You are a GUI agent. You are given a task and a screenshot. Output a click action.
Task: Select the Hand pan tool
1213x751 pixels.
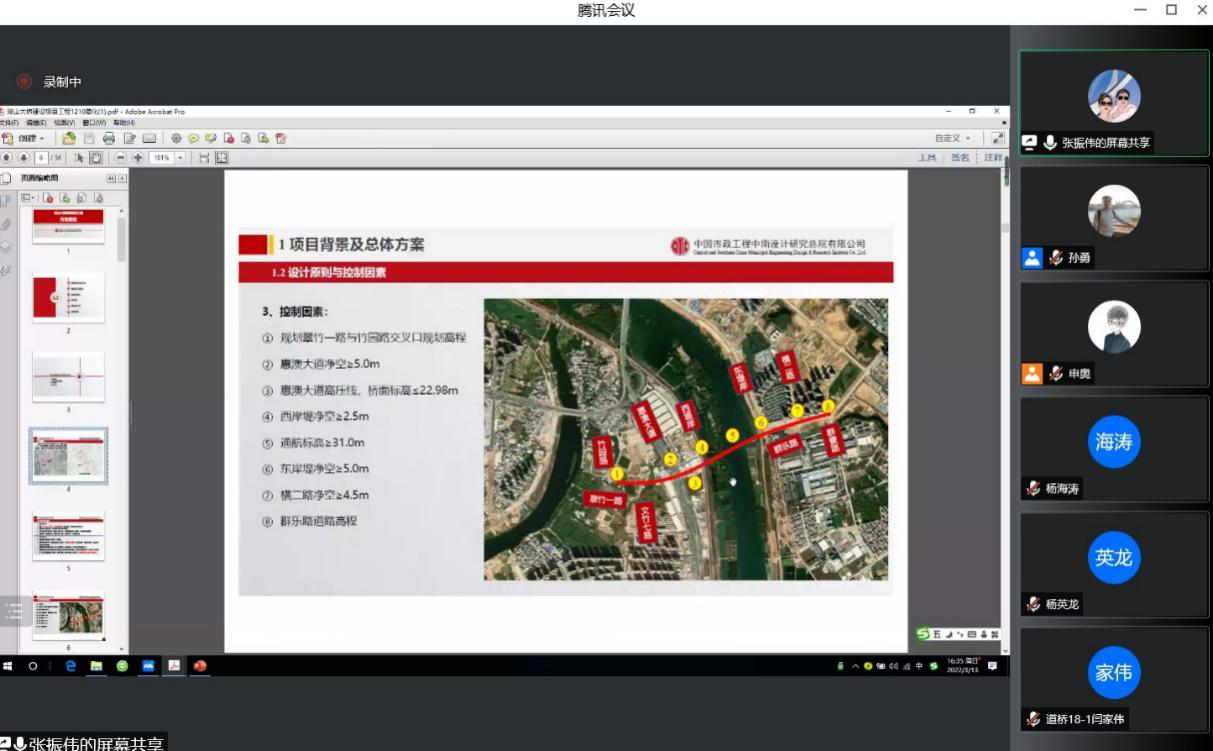pos(96,158)
